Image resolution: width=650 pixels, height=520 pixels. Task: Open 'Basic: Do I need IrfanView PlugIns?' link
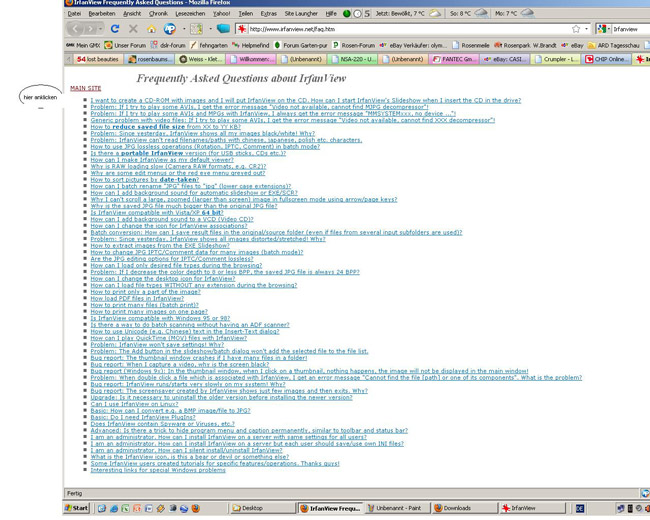point(143,417)
